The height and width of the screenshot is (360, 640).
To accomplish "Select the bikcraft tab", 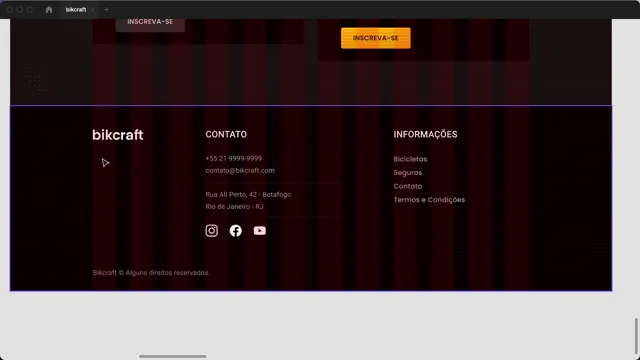I will point(76,9).
